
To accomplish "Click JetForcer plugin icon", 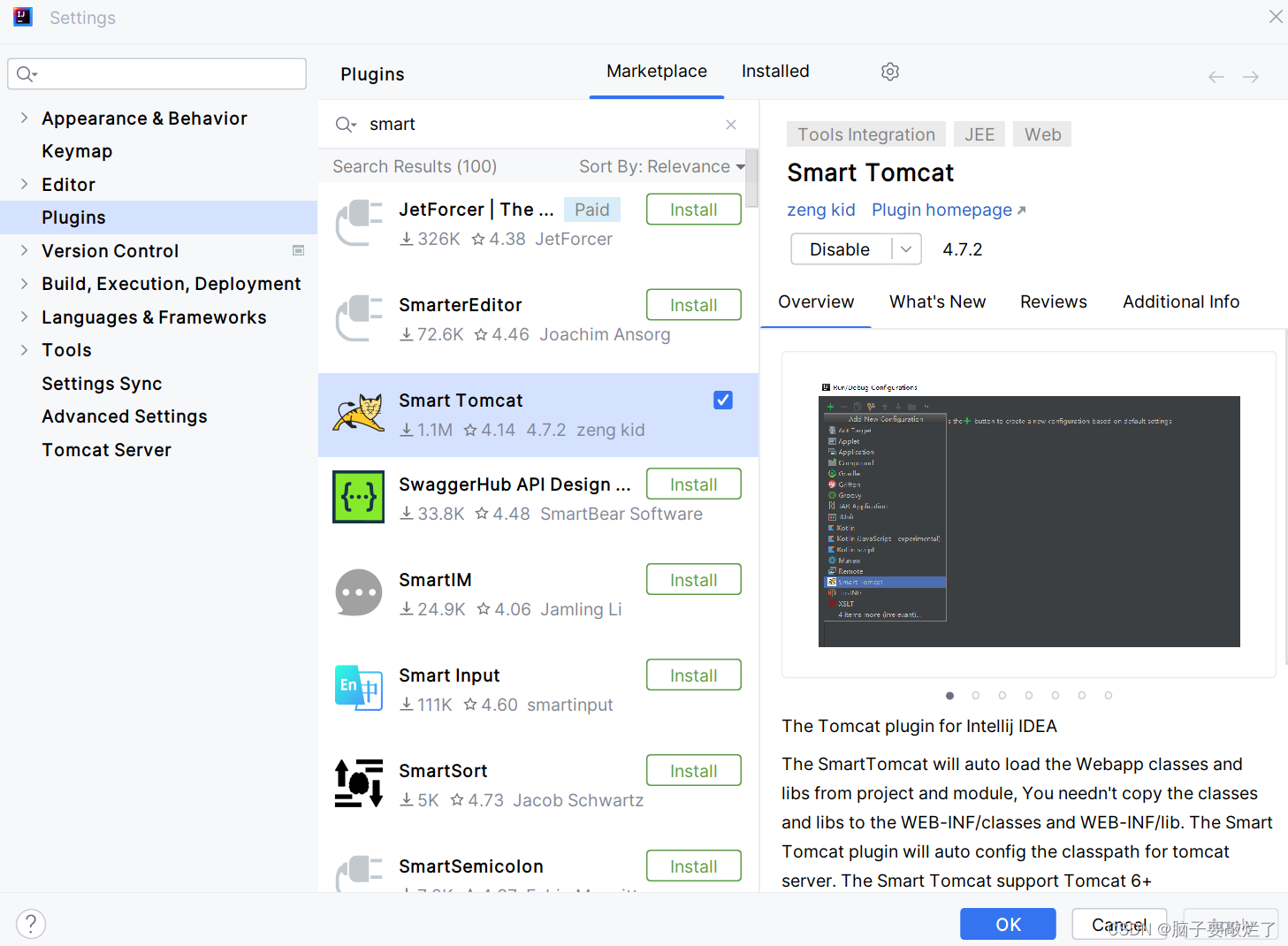I will click(x=359, y=224).
